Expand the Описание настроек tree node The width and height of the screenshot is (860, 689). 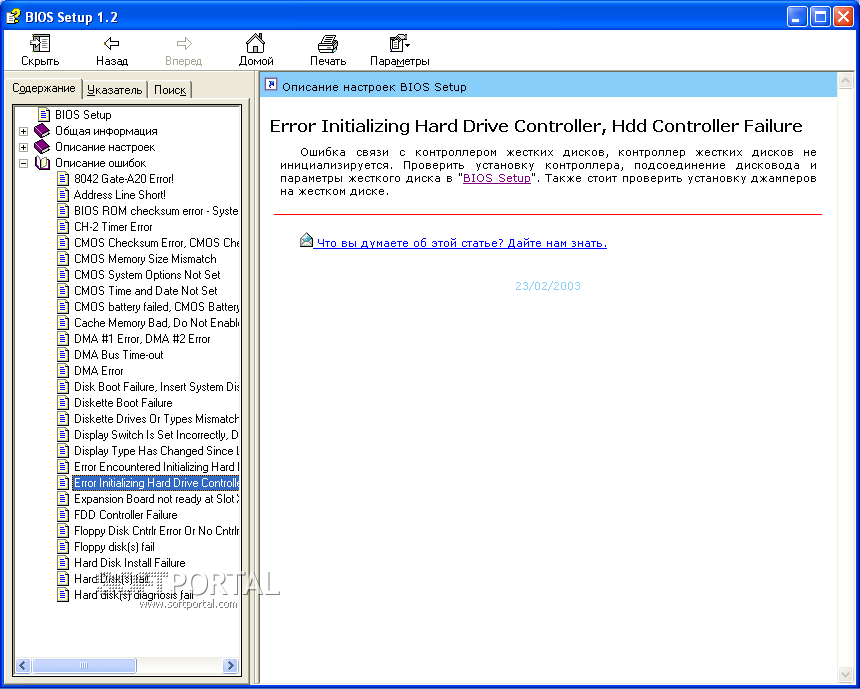click(x=23, y=148)
